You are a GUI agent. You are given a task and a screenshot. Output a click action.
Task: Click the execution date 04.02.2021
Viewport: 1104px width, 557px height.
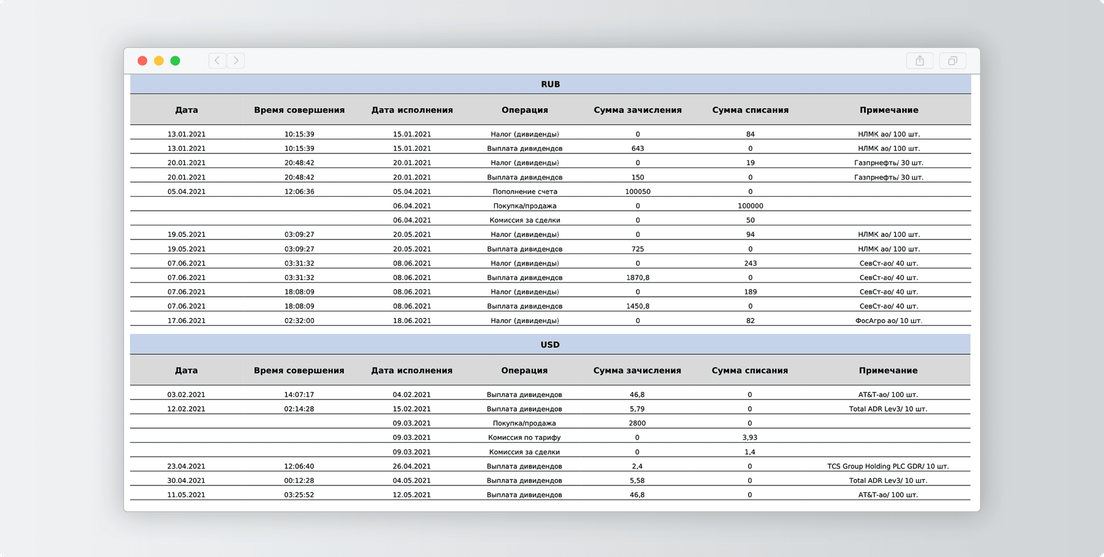(x=412, y=395)
